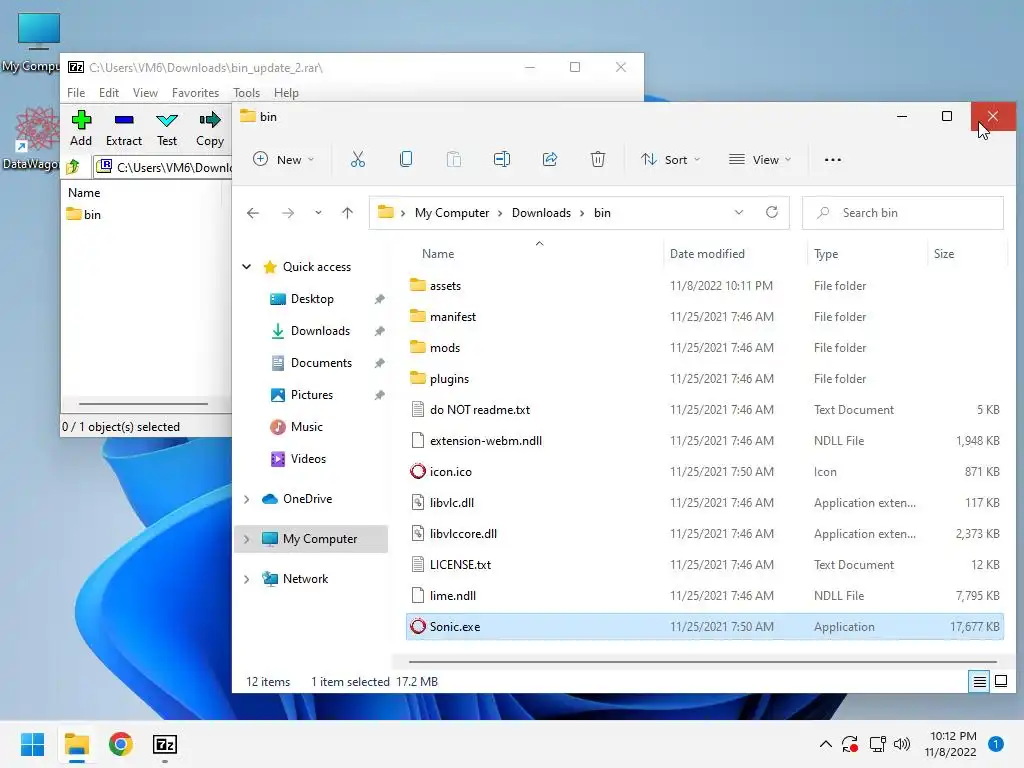This screenshot has height=768, width=1024.
Task: Click the Extract button in 7-Zip
Action: click(123, 128)
